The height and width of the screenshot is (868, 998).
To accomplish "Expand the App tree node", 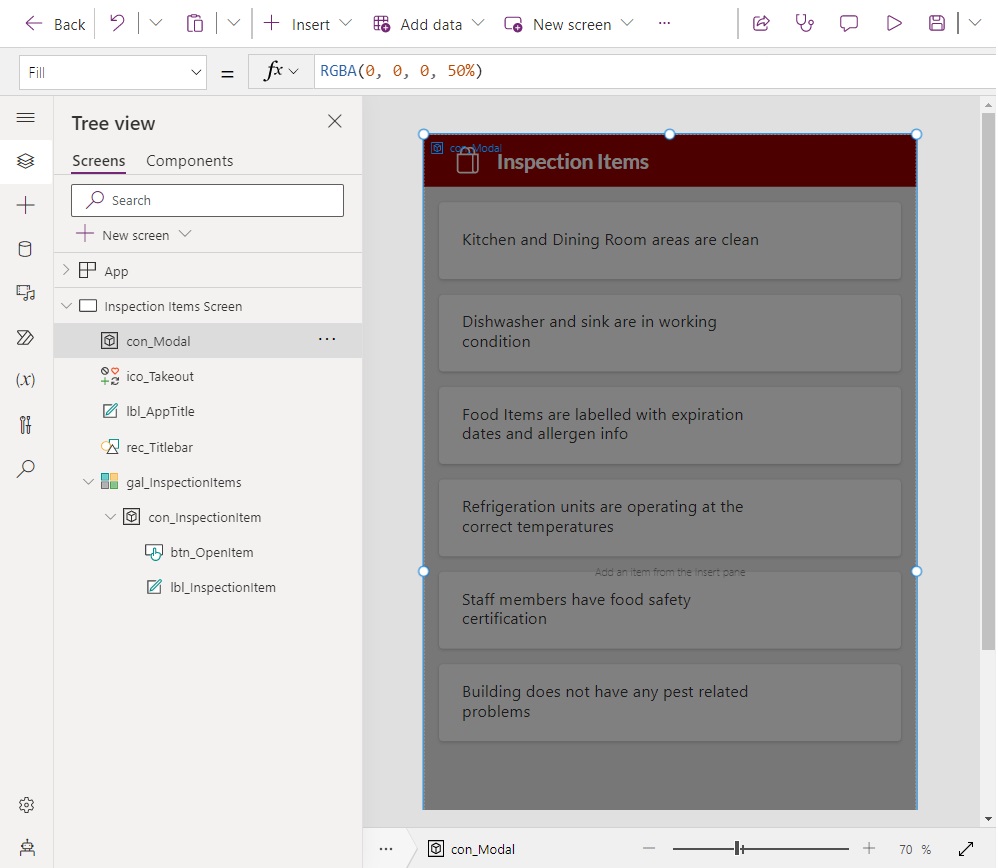I will [66, 270].
